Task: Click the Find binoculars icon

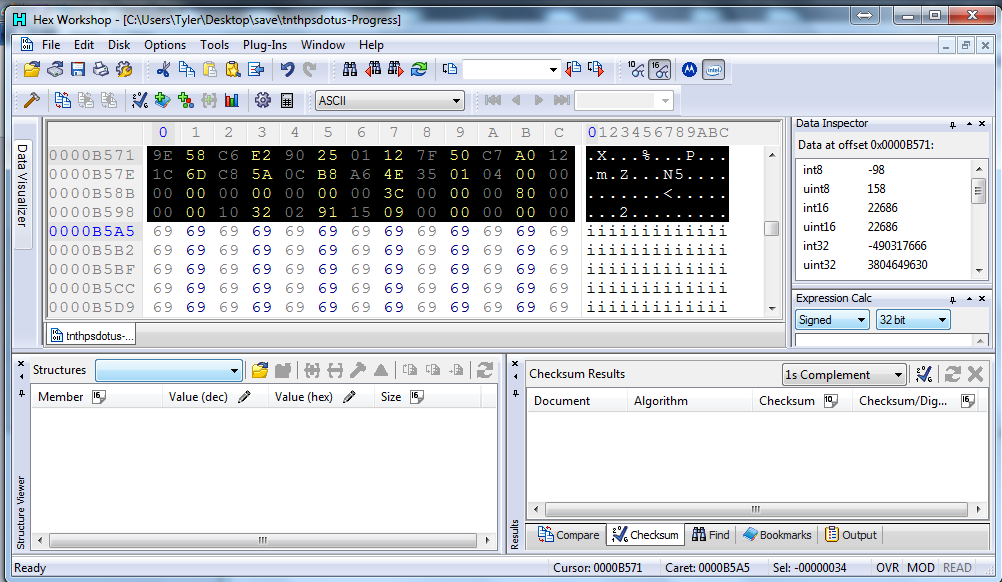Action: click(x=350, y=70)
